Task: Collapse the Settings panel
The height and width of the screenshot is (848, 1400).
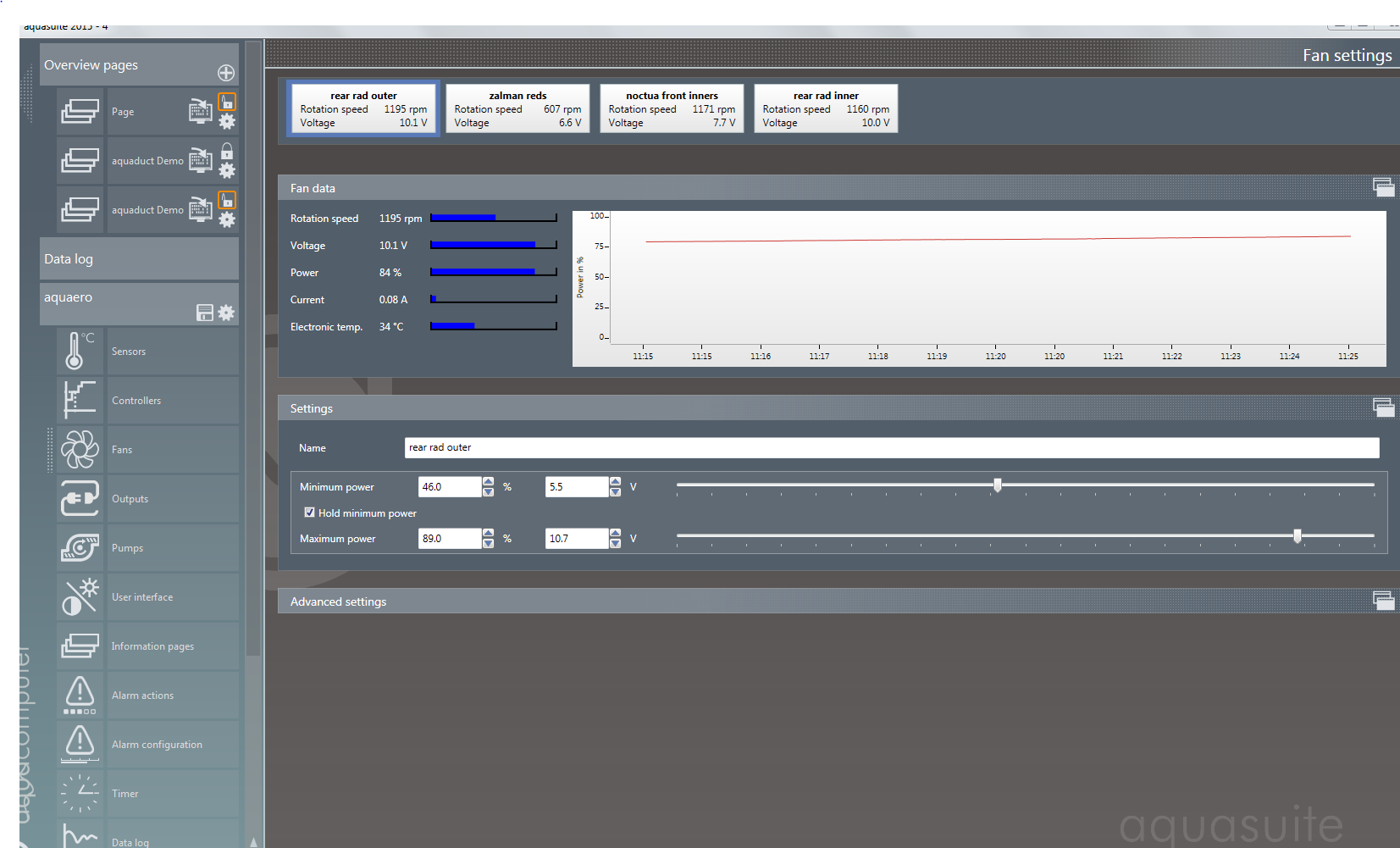Action: 1383,407
